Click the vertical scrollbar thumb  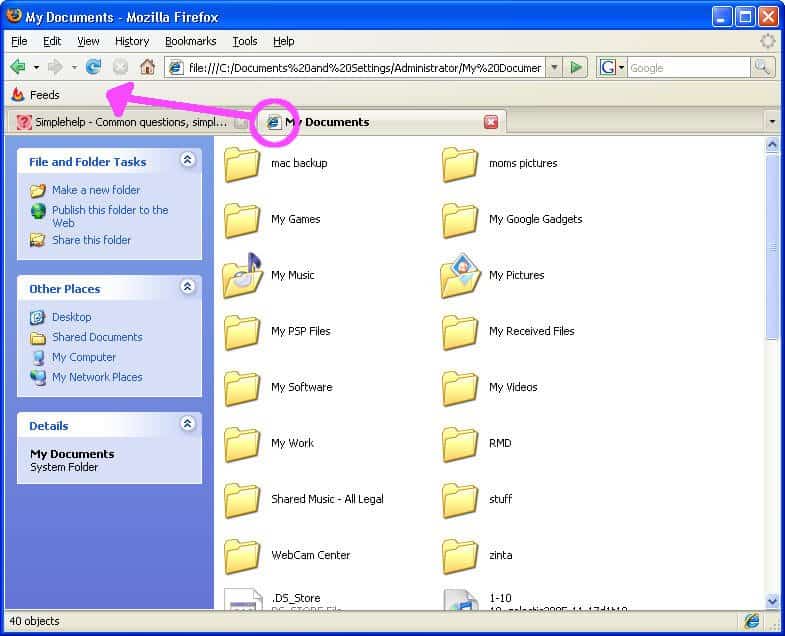772,247
